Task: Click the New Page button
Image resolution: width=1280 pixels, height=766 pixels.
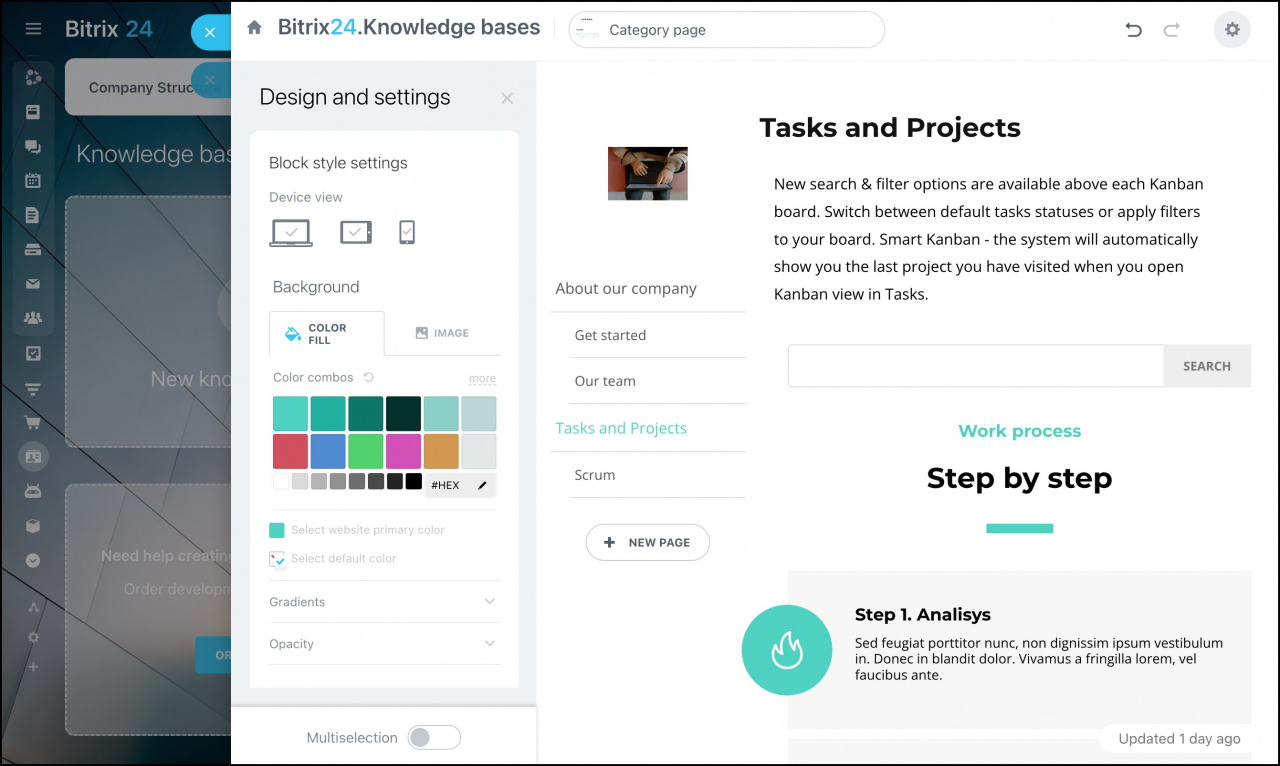Action: pos(648,542)
